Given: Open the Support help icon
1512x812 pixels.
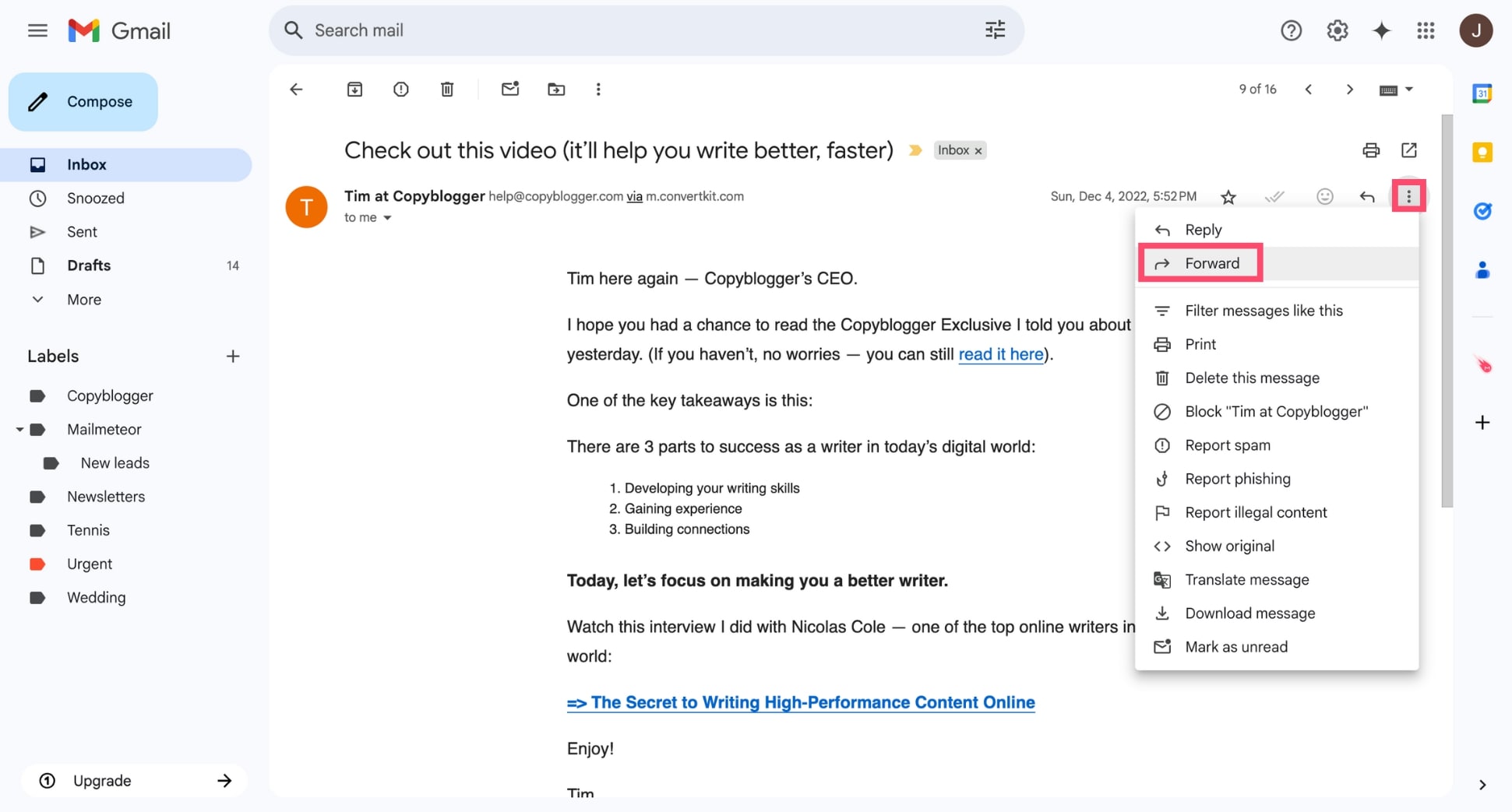Looking at the screenshot, I should pos(1291,30).
